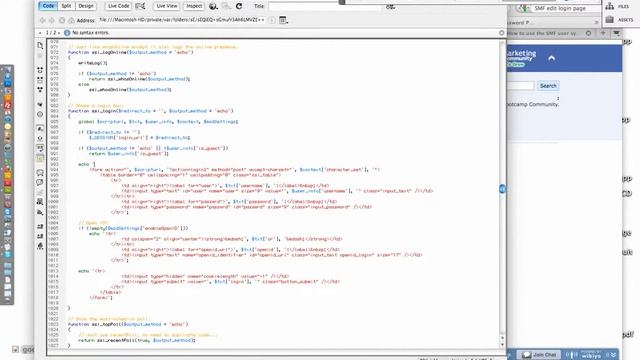Open the browser tab list dropdown

click(x=616, y=33)
